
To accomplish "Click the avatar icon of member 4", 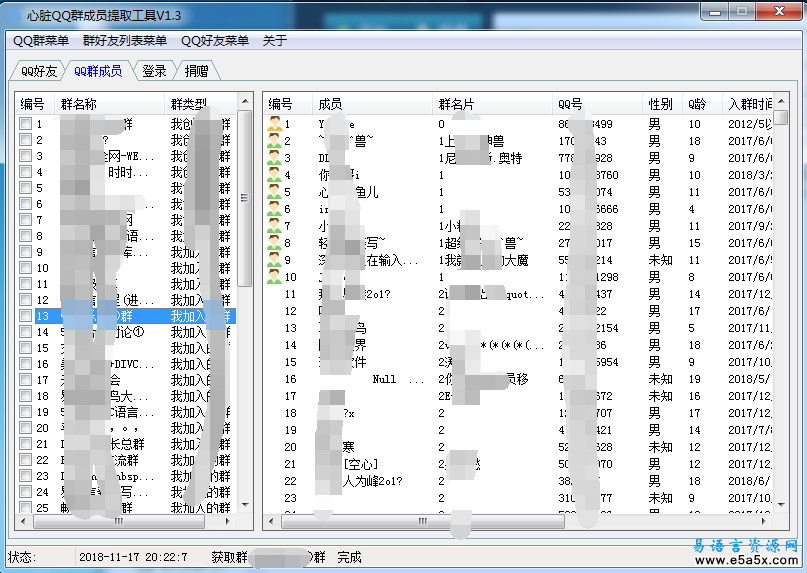I will [274, 175].
